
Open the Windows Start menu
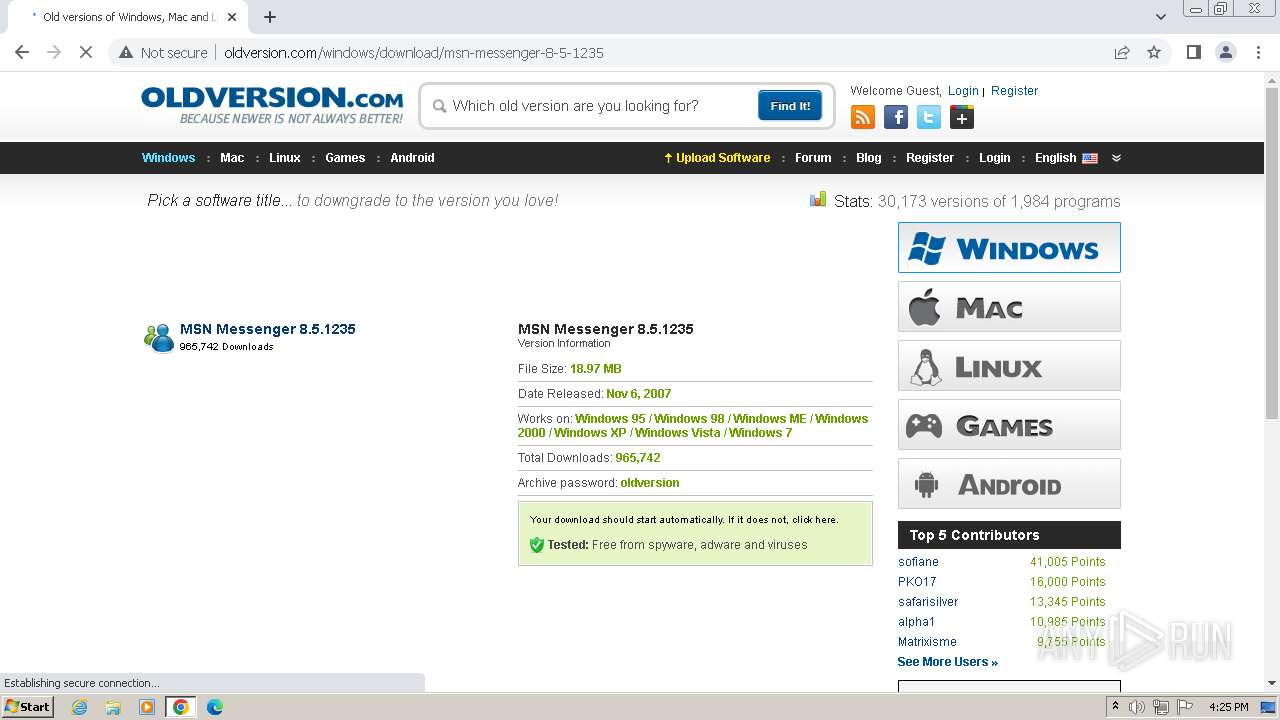(28, 706)
